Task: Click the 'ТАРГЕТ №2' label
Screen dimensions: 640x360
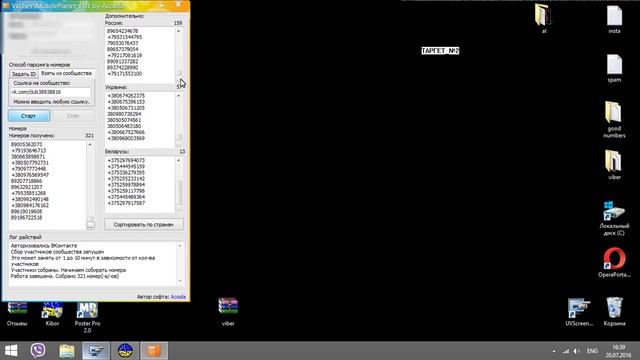Action: click(440, 51)
